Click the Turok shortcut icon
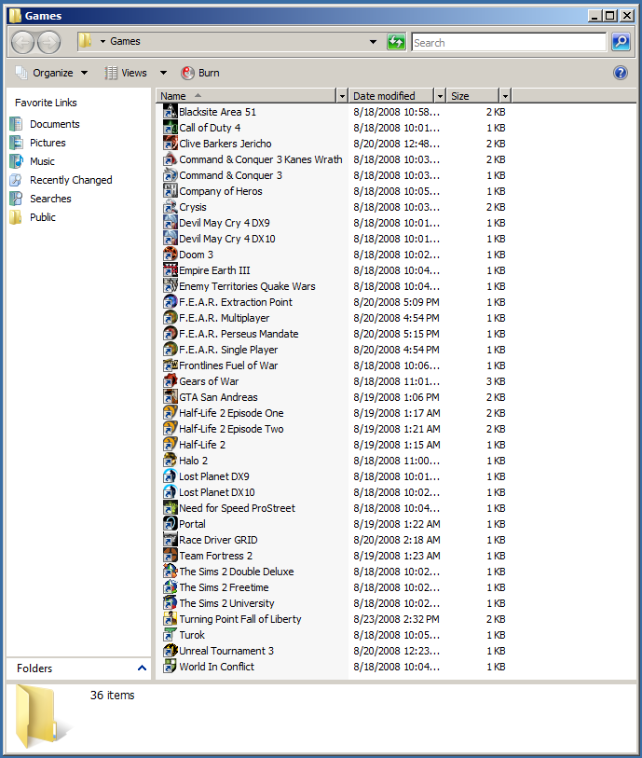Viewport: 642px width, 758px height. (170, 635)
